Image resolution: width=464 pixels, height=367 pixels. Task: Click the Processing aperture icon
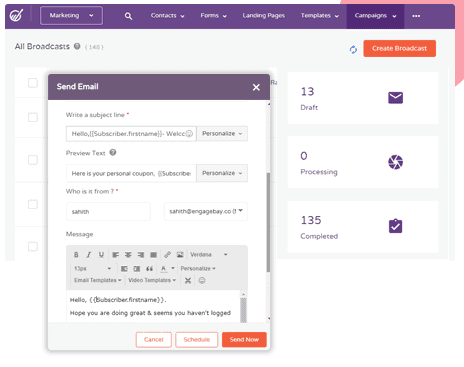pyautogui.click(x=395, y=162)
